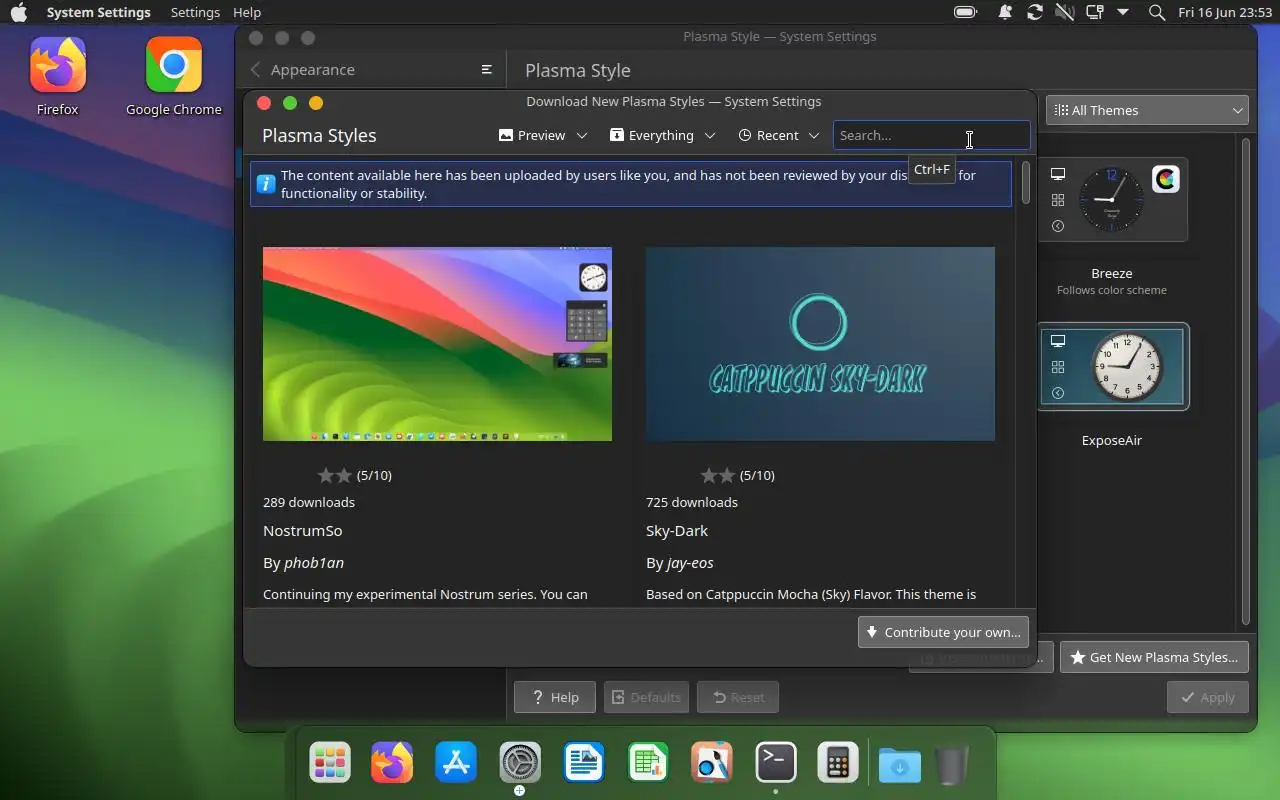
Task: Click the Plasma Style themes list scrollbar
Action: click(x=1245, y=380)
